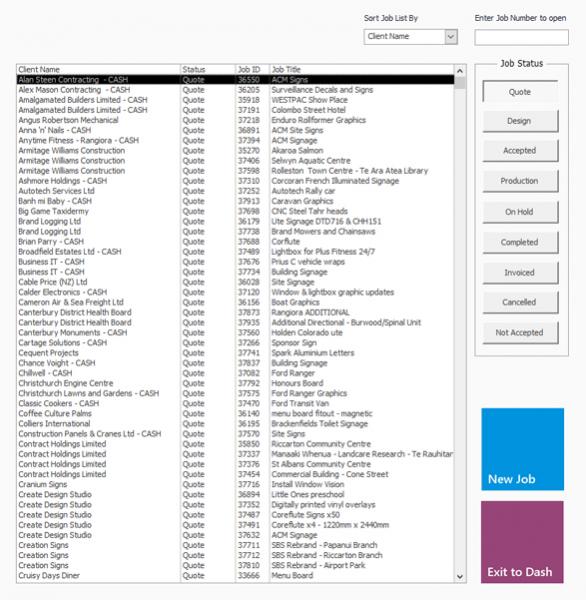Select job 36894 Little Ones preschool
Image resolution: width=586 pixels, height=600 pixels.
click(x=235, y=495)
